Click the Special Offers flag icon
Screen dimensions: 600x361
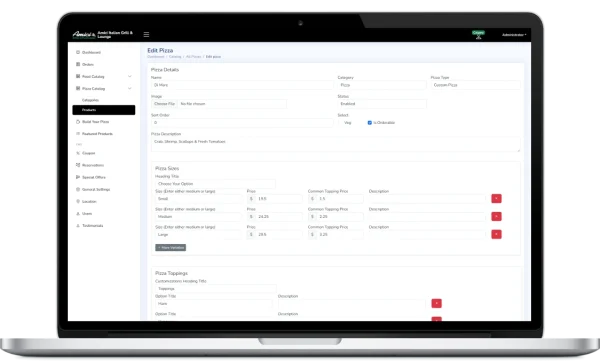[78, 177]
